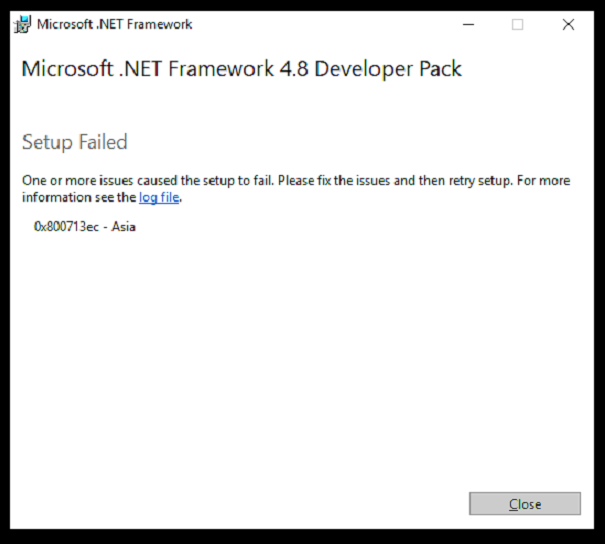The width and height of the screenshot is (605, 544).
Task: Click the "0x800713ec" error code
Action: click(66, 226)
